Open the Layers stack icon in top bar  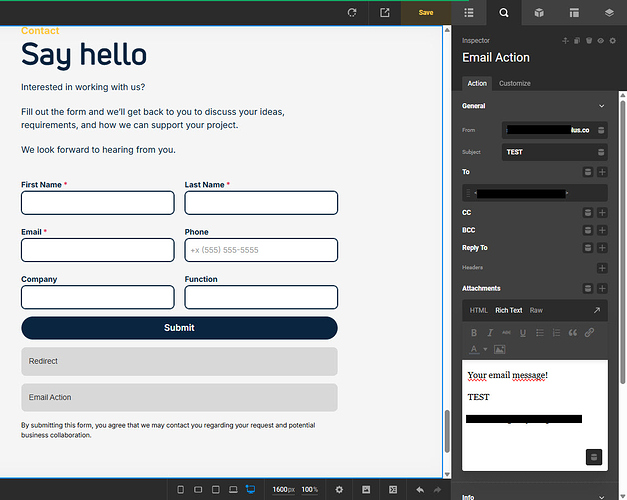[x=609, y=13]
